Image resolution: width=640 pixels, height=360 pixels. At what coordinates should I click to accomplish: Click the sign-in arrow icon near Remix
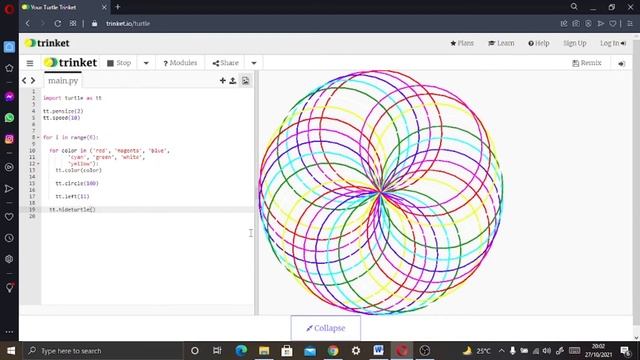coord(622,64)
